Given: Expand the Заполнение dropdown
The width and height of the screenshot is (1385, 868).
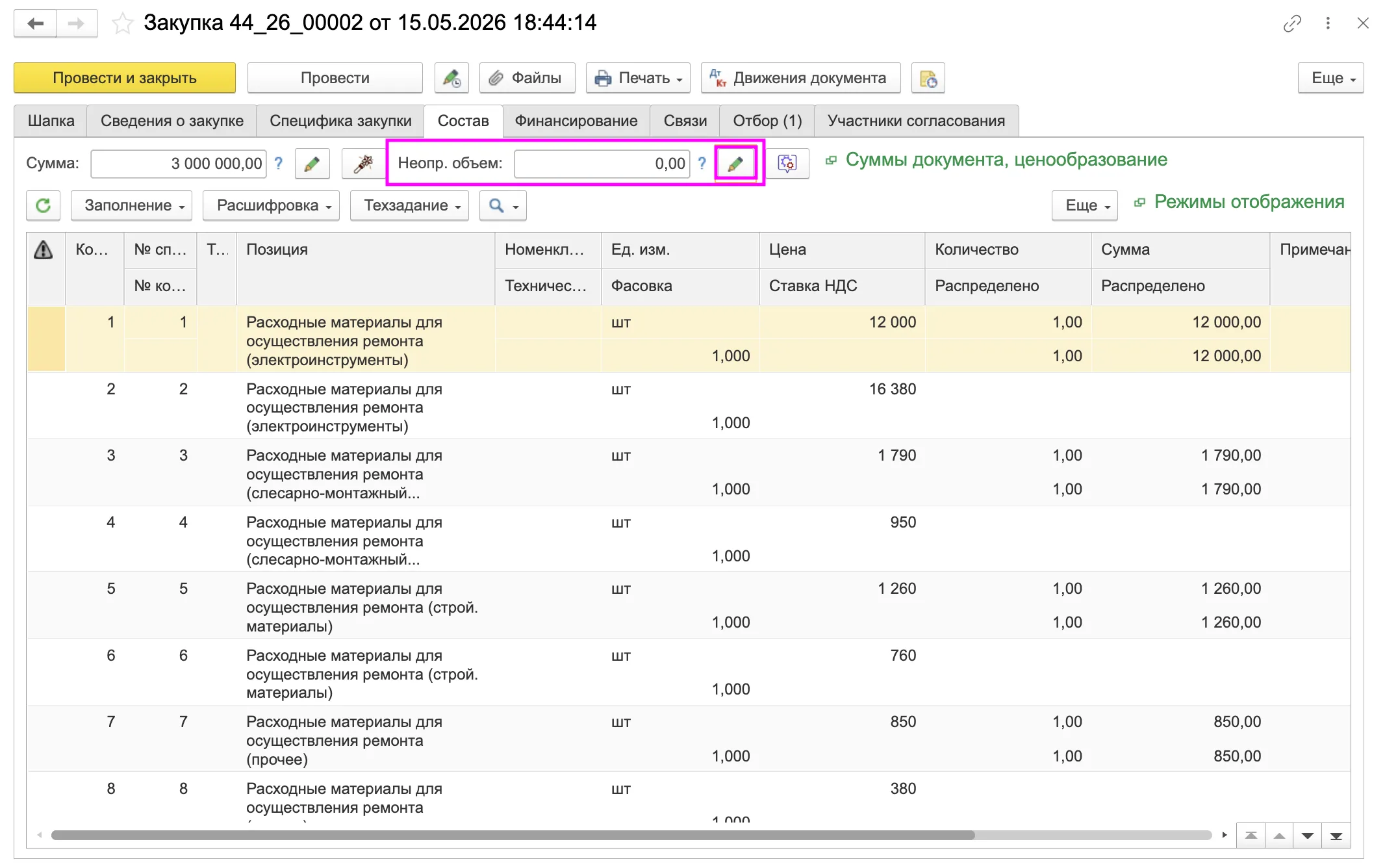Looking at the screenshot, I should [x=131, y=205].
